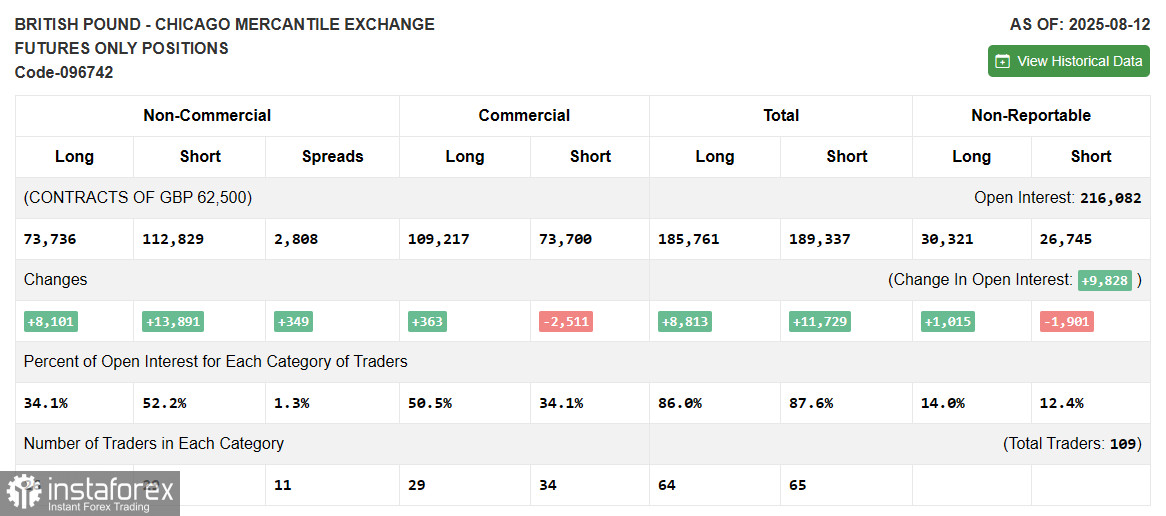Click the calendar icon in the green button
The image size is (1166, 516).
tap(1003, 61)
